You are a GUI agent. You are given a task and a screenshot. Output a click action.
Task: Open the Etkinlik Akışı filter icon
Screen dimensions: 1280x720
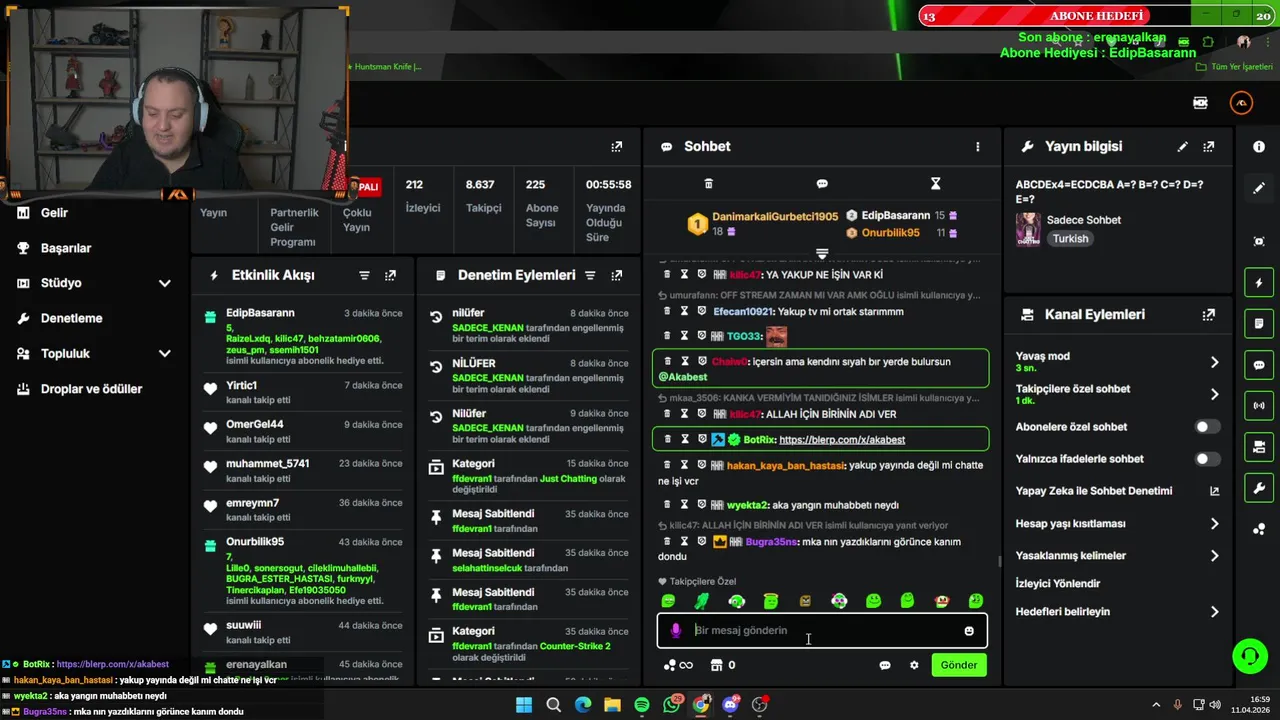coord(364,275)
